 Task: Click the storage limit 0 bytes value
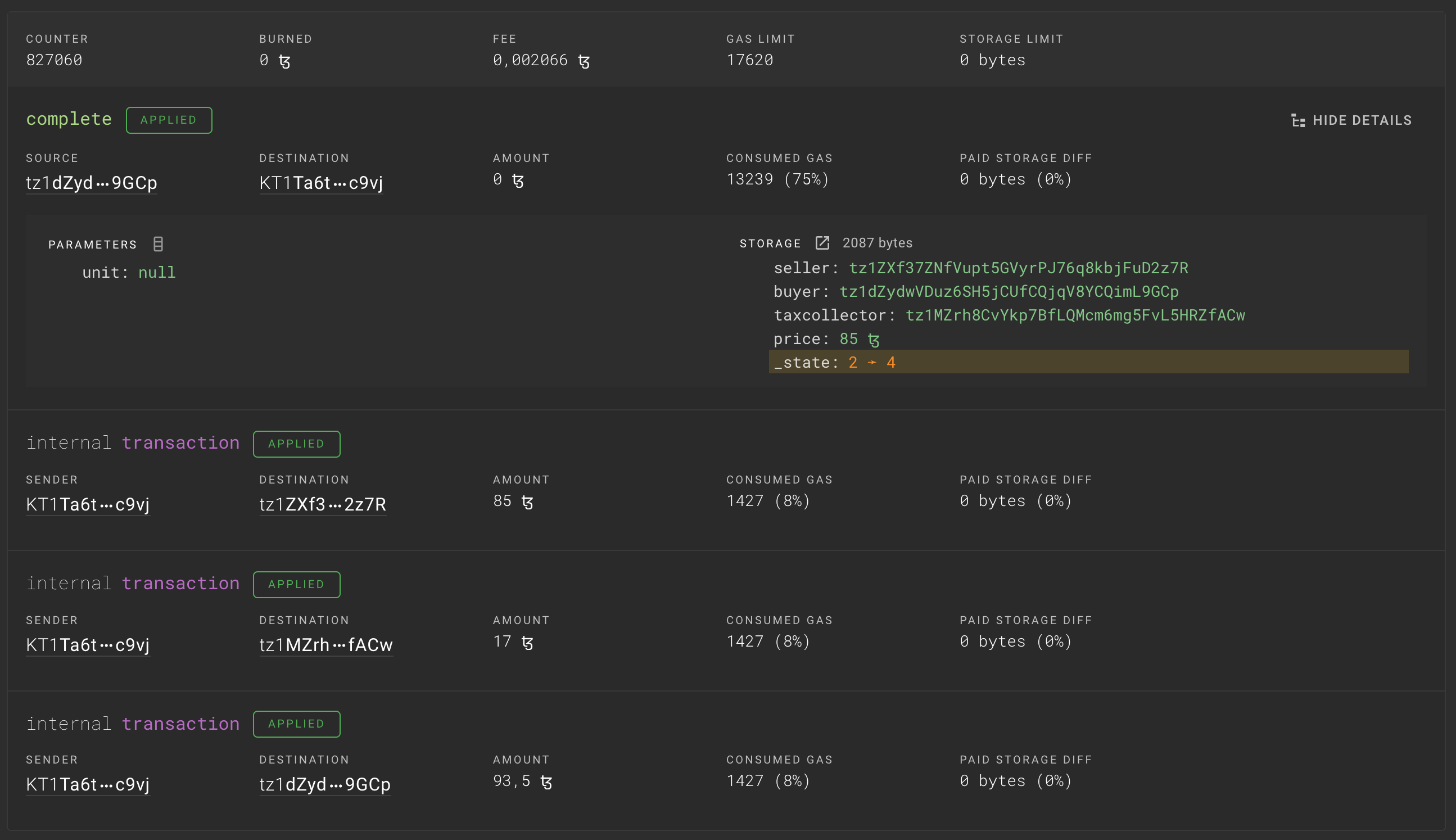coord(992,60)
